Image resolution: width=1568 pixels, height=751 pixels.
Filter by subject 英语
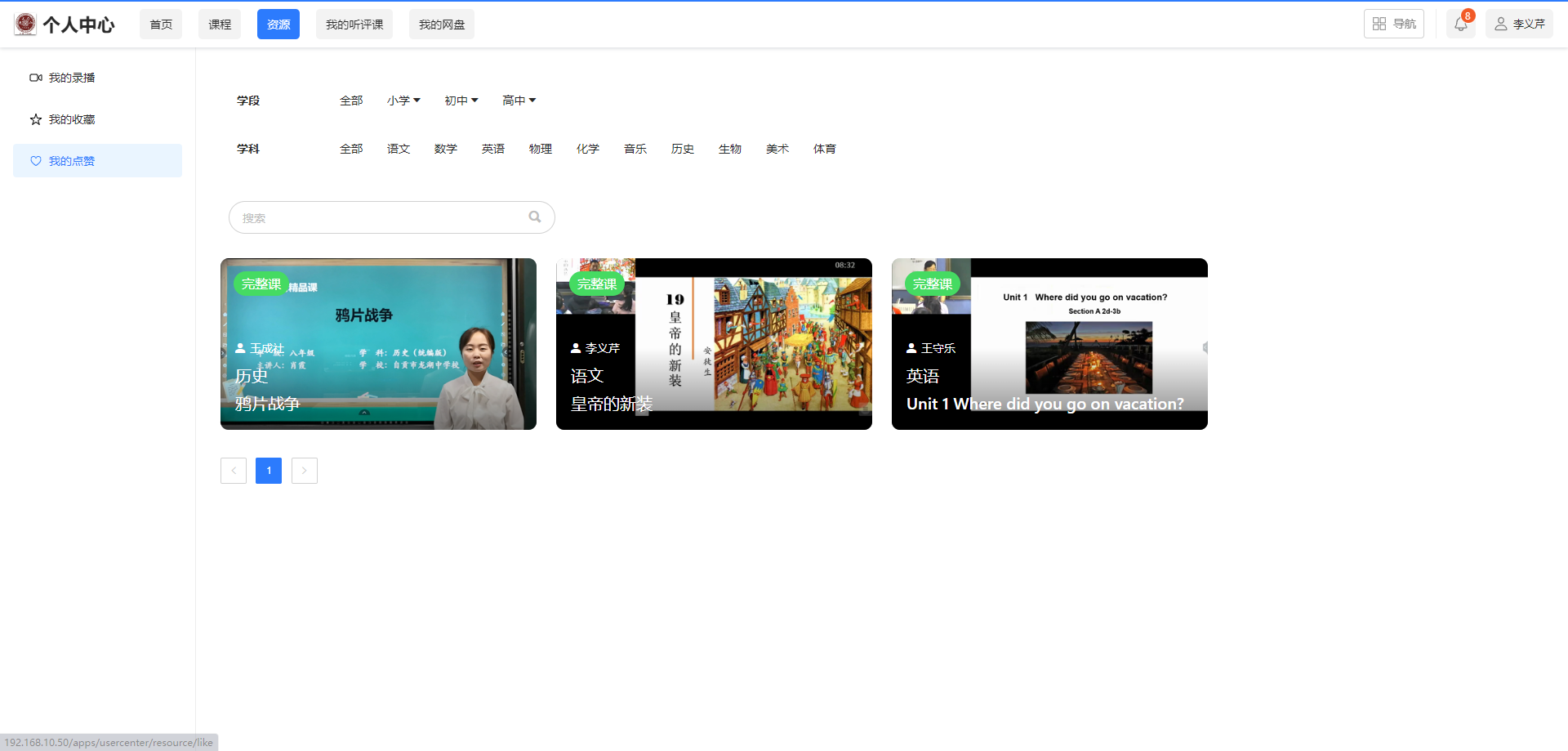(x=492, y=149)
